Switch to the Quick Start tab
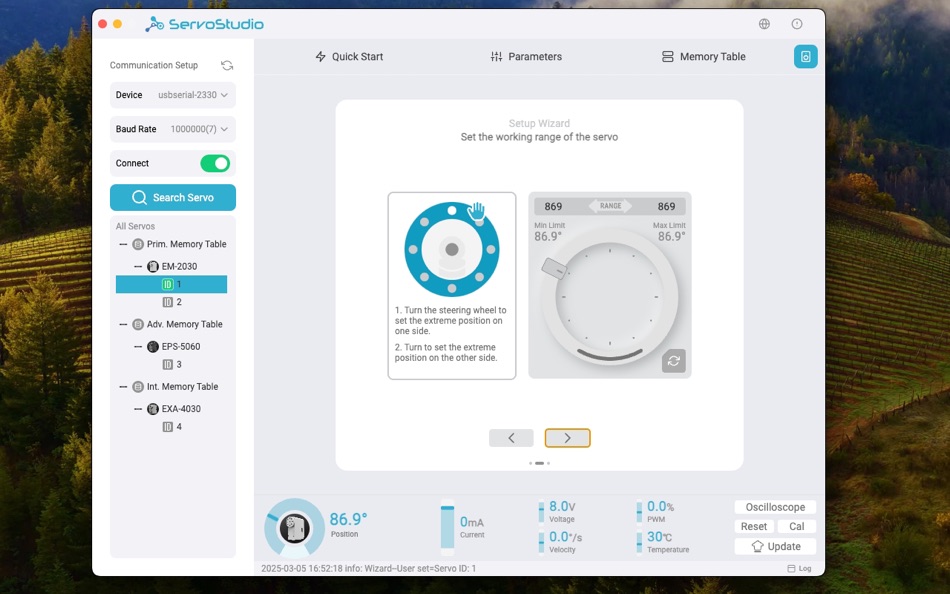The width and height of the screenshot is (950, 594). pyautogui.click(x=349, y=56)
